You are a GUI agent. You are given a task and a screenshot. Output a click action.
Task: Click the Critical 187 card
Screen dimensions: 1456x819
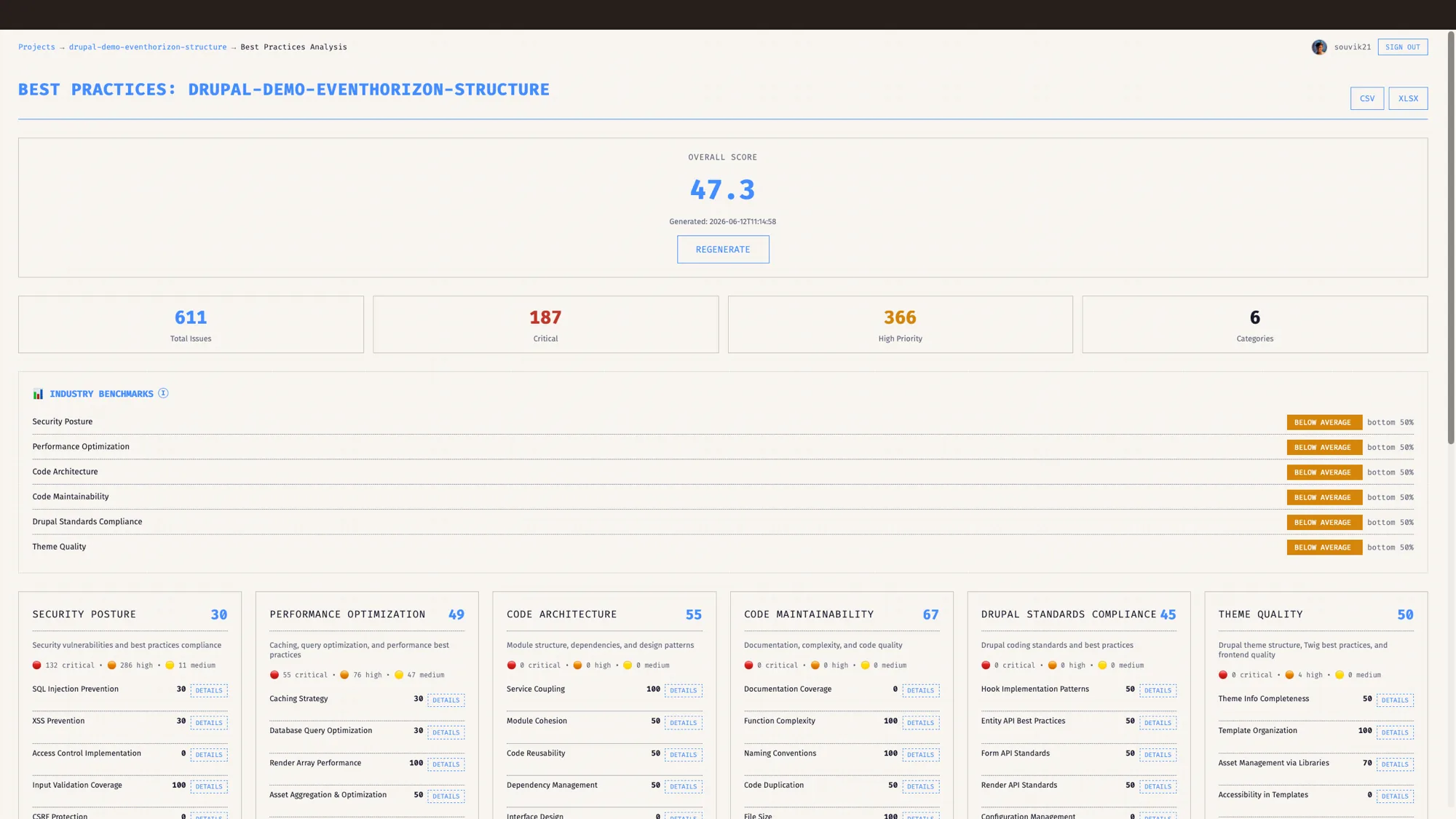click(x=546, y=325)
